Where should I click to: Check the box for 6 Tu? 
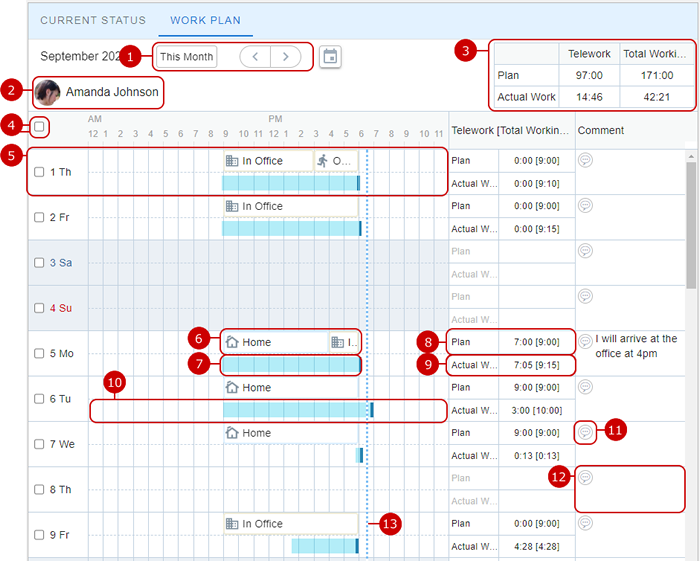click(39, 399)
